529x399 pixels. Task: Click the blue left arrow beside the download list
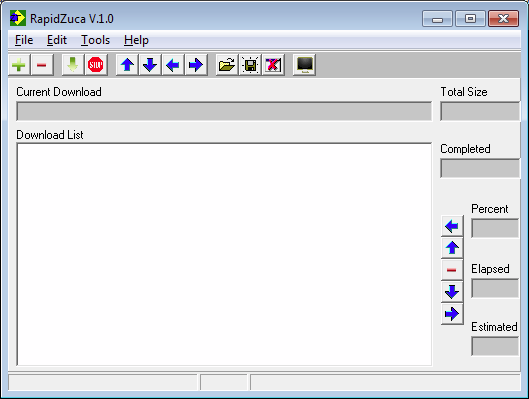[x=452, y=226]
